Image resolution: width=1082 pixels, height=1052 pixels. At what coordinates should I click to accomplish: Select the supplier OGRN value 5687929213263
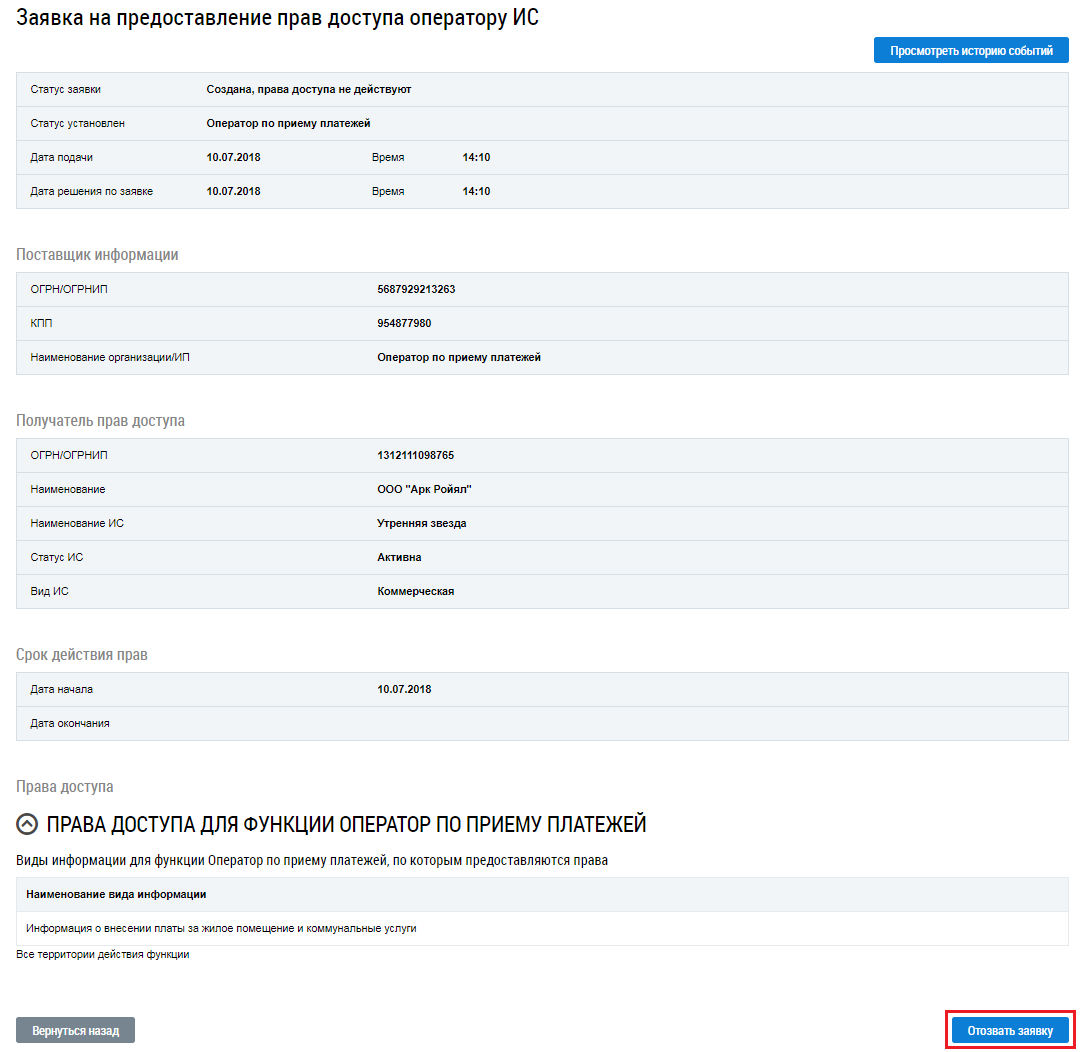pyautogui.click(x=416, y=289)
